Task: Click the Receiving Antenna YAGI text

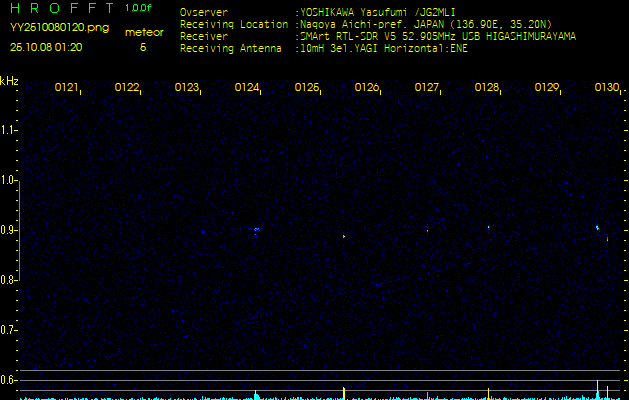Action: coord(383,49)
